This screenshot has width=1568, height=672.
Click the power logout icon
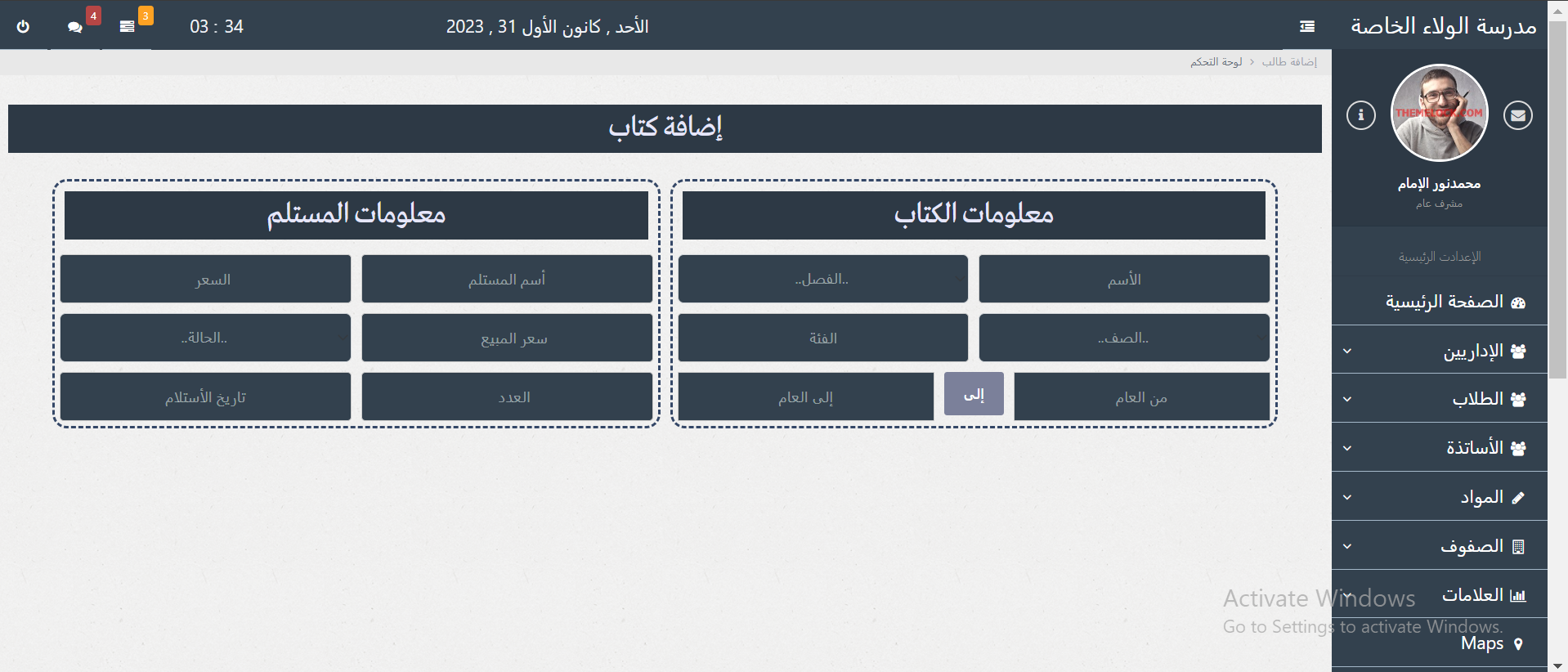click(23, 26)
